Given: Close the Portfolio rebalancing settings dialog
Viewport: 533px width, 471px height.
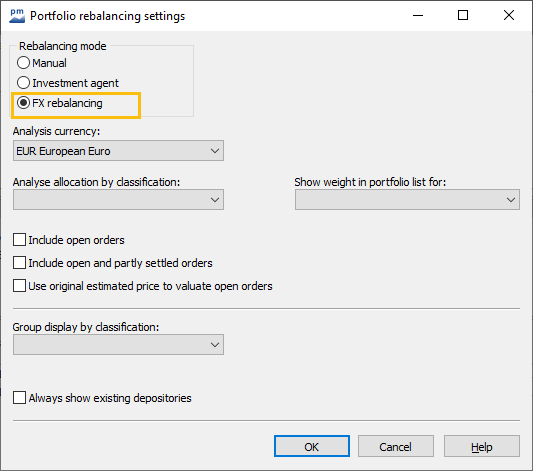Looking at the screenshot, I should 509,16.
